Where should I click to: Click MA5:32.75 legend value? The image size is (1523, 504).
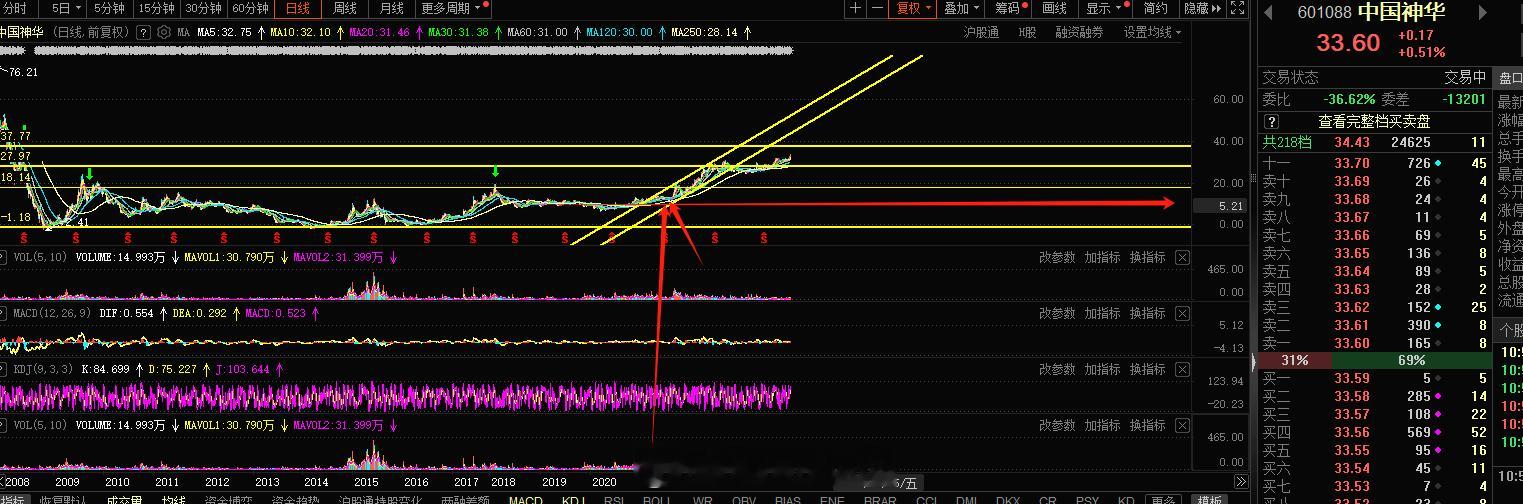pyautogui.click(x=222, y=32)
